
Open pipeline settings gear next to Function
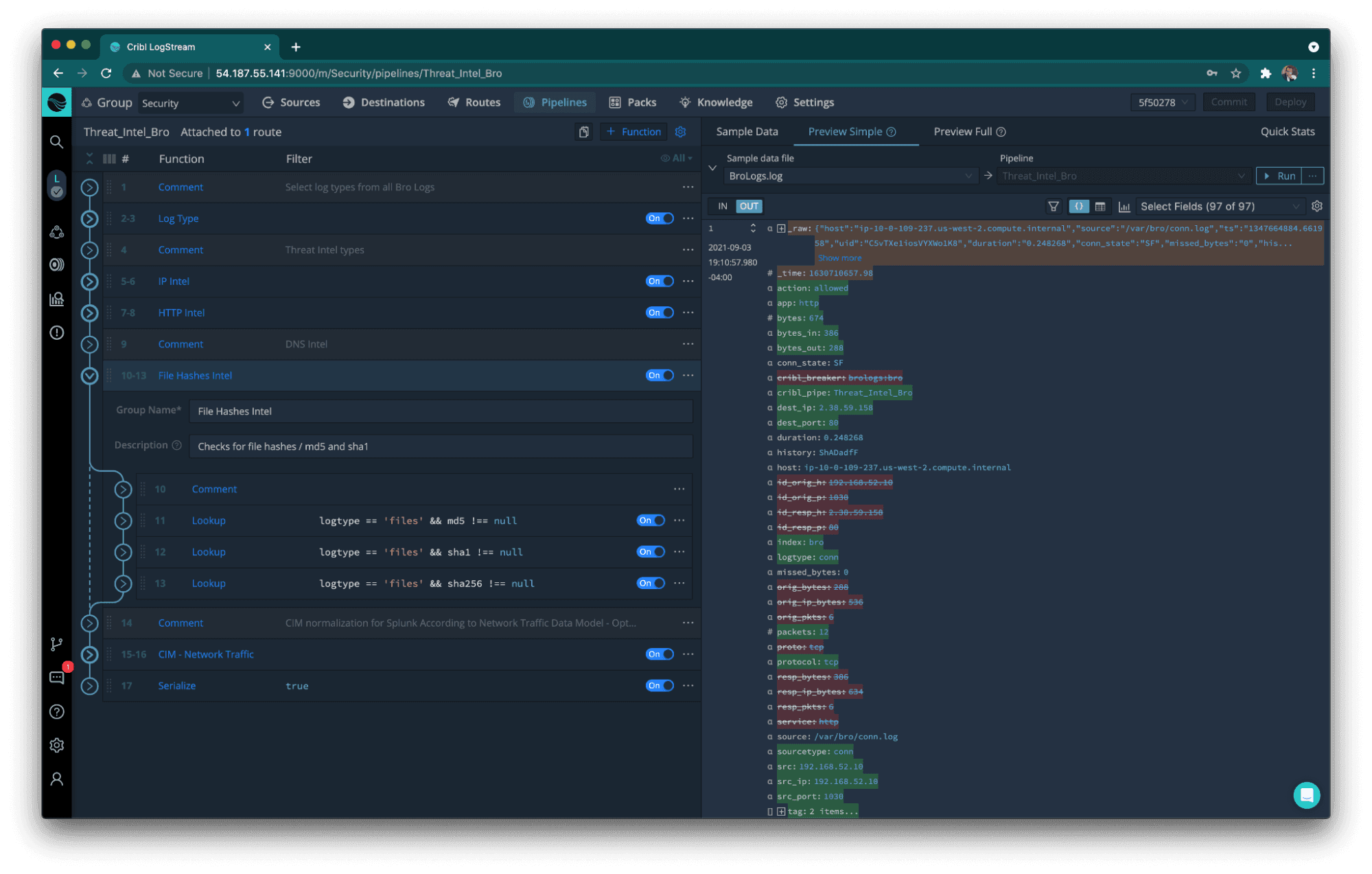pyautogui.click(x=680, y=132)
